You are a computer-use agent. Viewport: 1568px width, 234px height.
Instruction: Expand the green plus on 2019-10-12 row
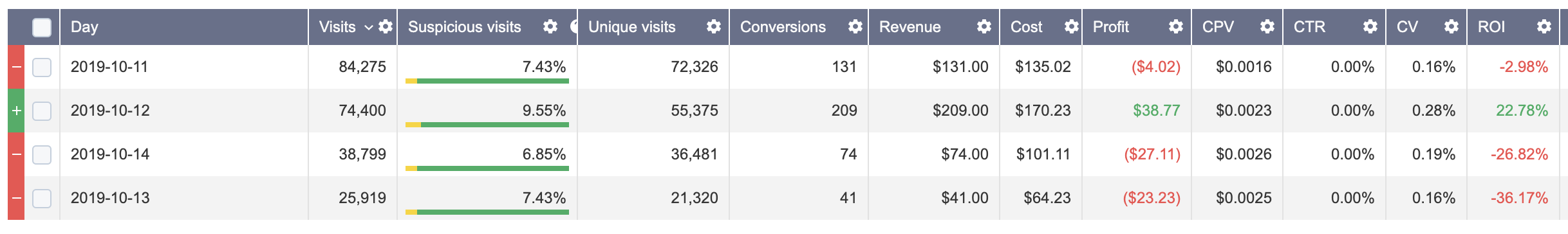[17, 111]
